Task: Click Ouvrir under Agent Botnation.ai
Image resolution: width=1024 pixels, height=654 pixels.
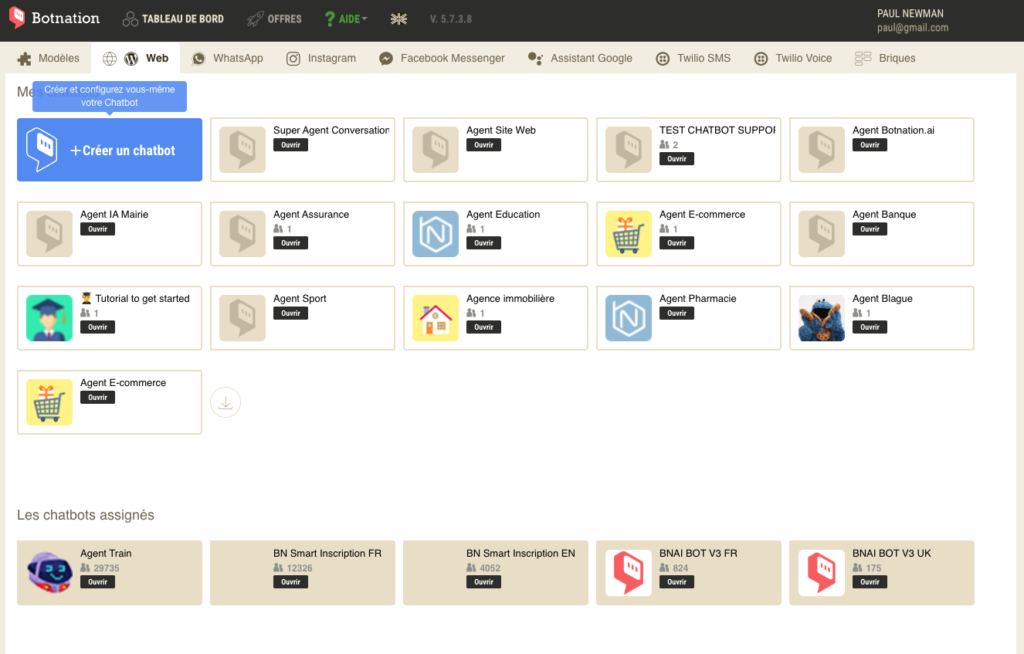Action: pyautogui.click(x=870, y=145)
